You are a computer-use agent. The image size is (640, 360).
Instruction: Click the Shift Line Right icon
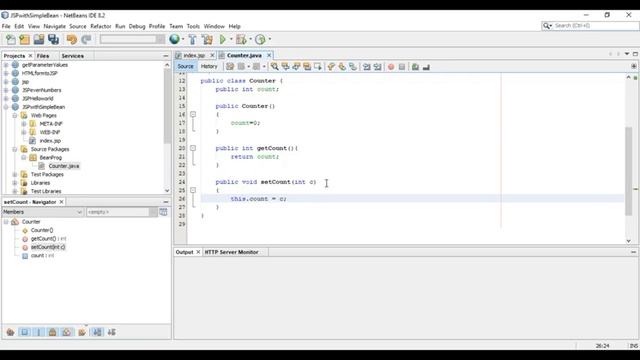coord(377,67)
